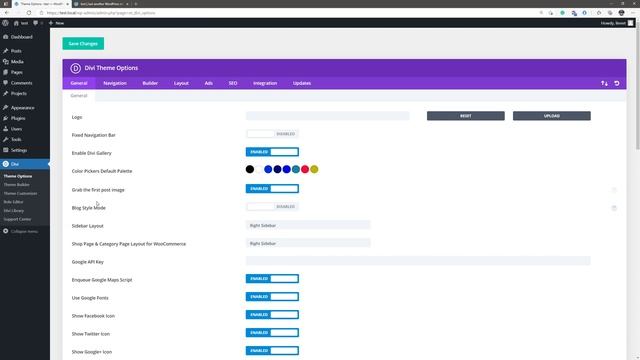This screenshot has height=360, width=640.
Task: Open Theme Builder submenu link
Action: tap(17, 184)
